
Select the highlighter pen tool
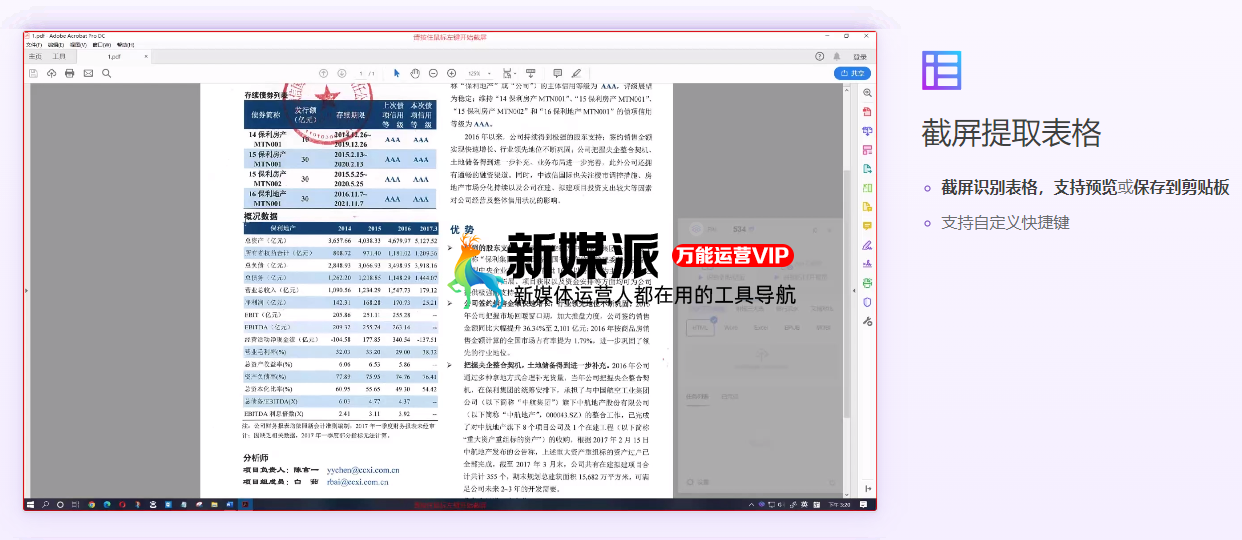(576, 73)
